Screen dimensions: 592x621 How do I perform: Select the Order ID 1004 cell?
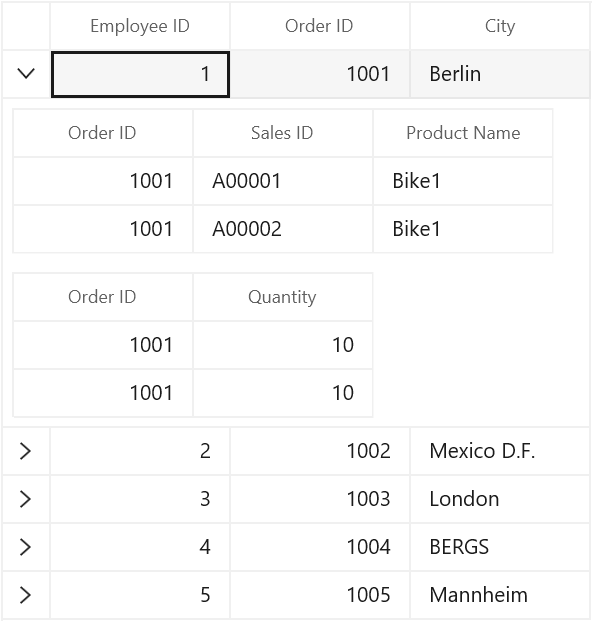[x=320, y=547]
